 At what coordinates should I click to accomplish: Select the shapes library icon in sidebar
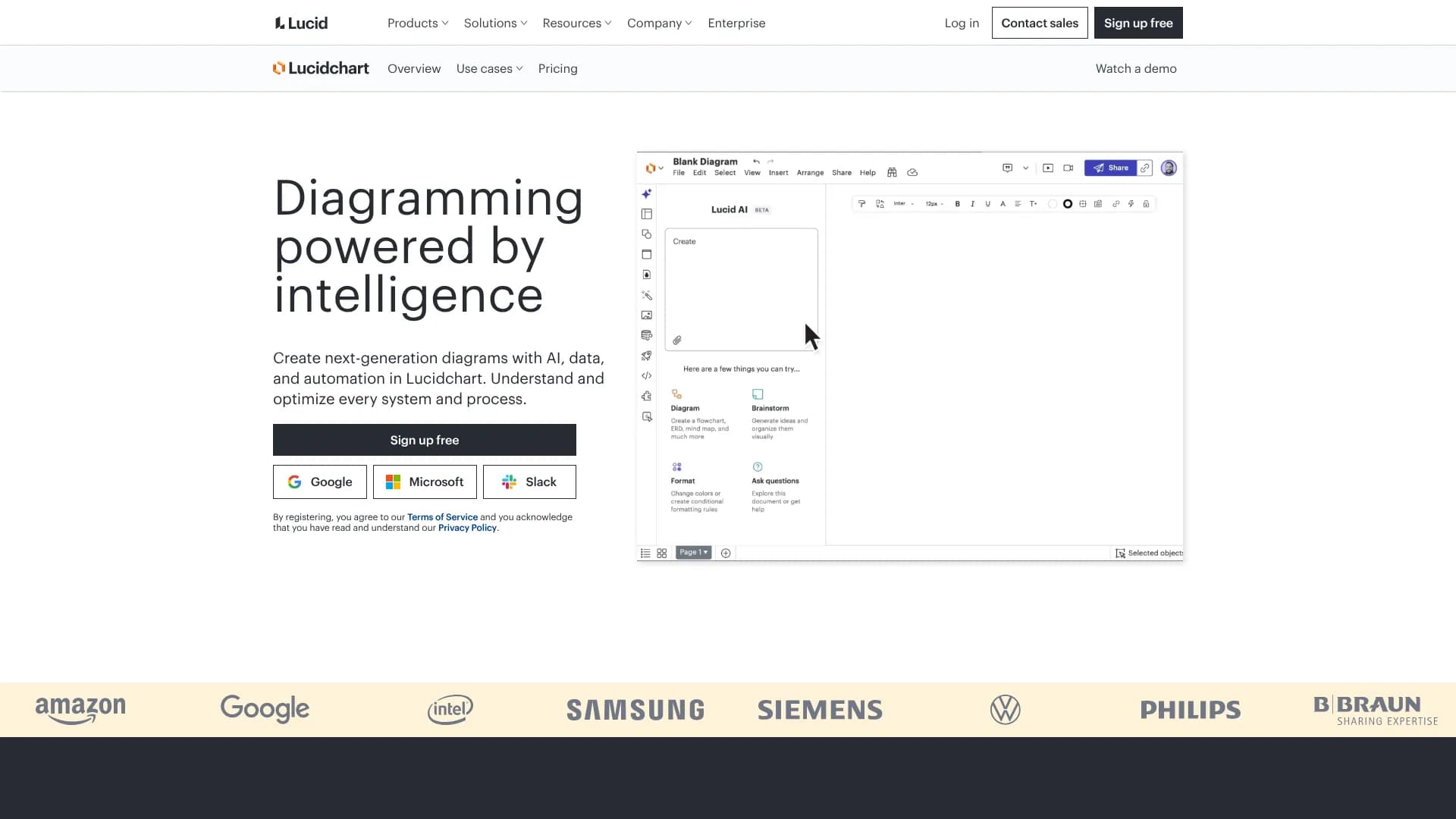[x=646, y=234]
